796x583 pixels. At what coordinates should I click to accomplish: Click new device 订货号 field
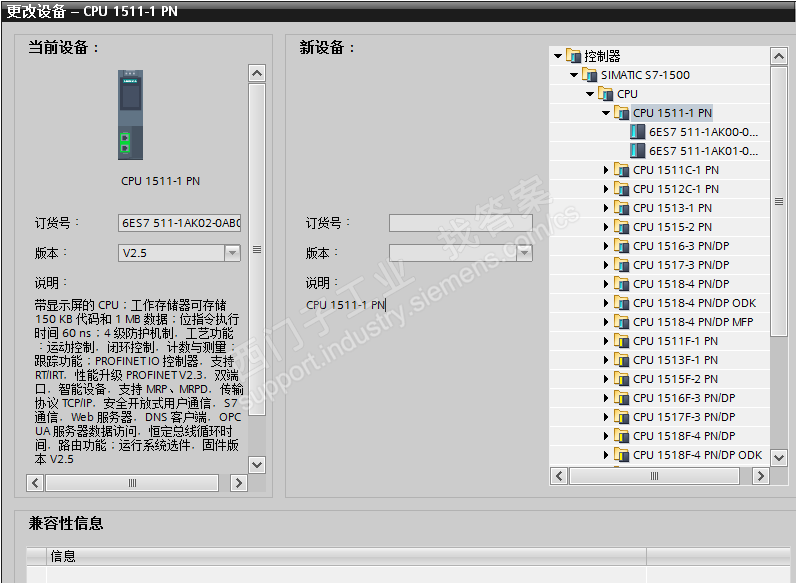tap(460, 223)
